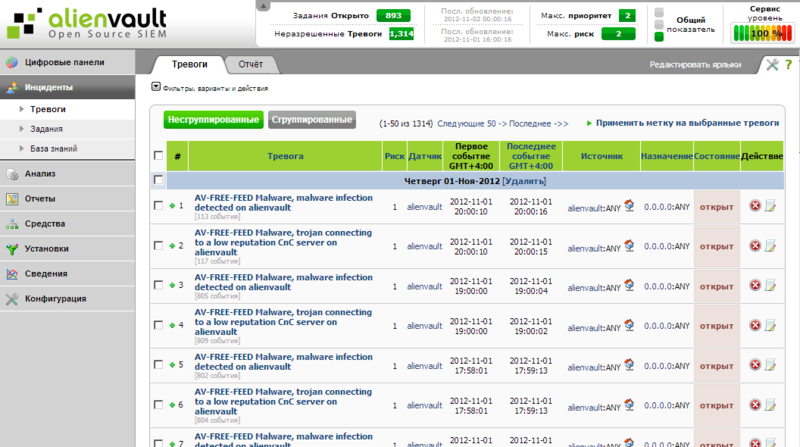Show Несгруппированные alarms view
The image size is (800, 447).
(x=213, y=120)
